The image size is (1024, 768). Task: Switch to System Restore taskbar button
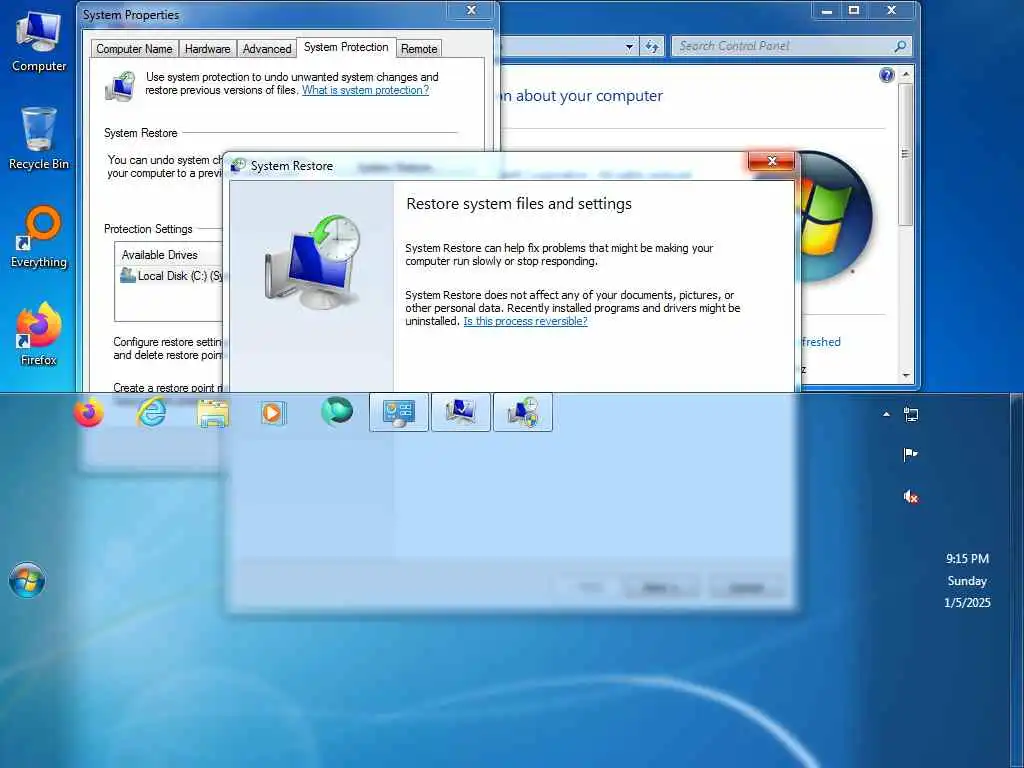tap(522, 412)
